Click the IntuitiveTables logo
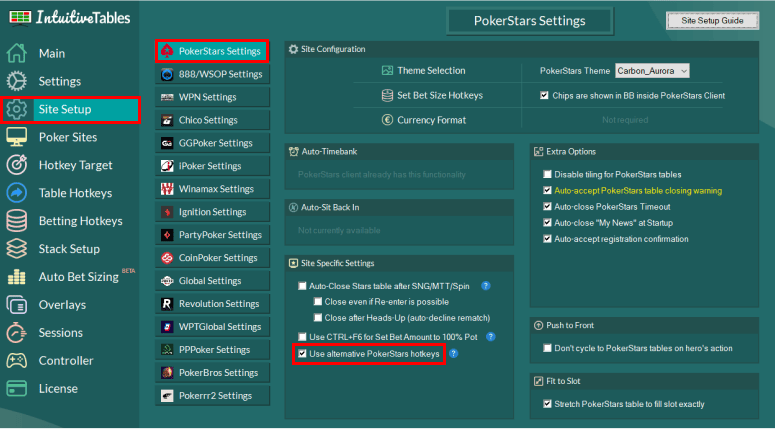775x429 pixels. [70, 18]
